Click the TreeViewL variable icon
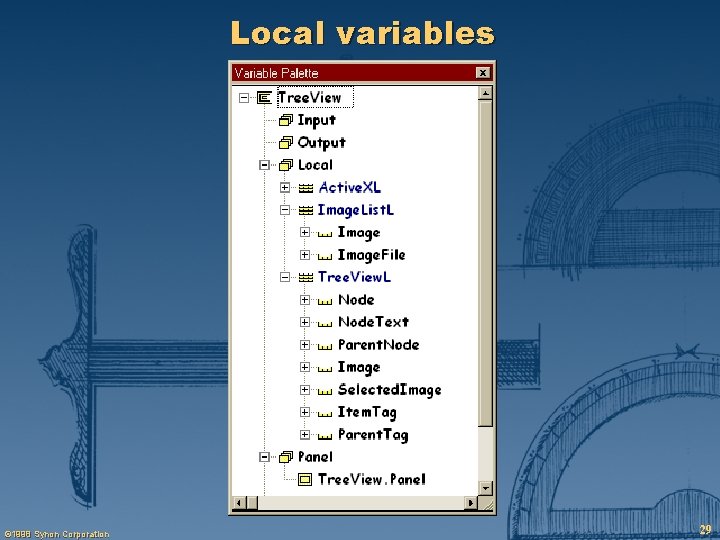Image resolution: width=720 pixels, height=540 pixels. 306,277
